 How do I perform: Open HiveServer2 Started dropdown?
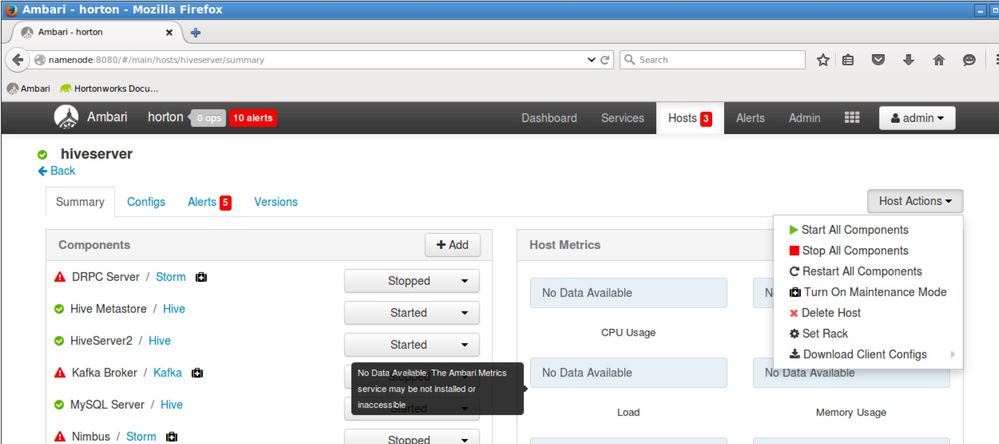point(412,345)
